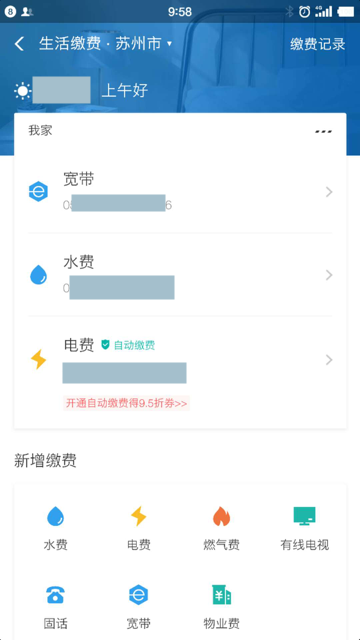This screenshot has height=640, width=360.
Task: Open the 我家 three-dots more menu
Action: (323, 131)
